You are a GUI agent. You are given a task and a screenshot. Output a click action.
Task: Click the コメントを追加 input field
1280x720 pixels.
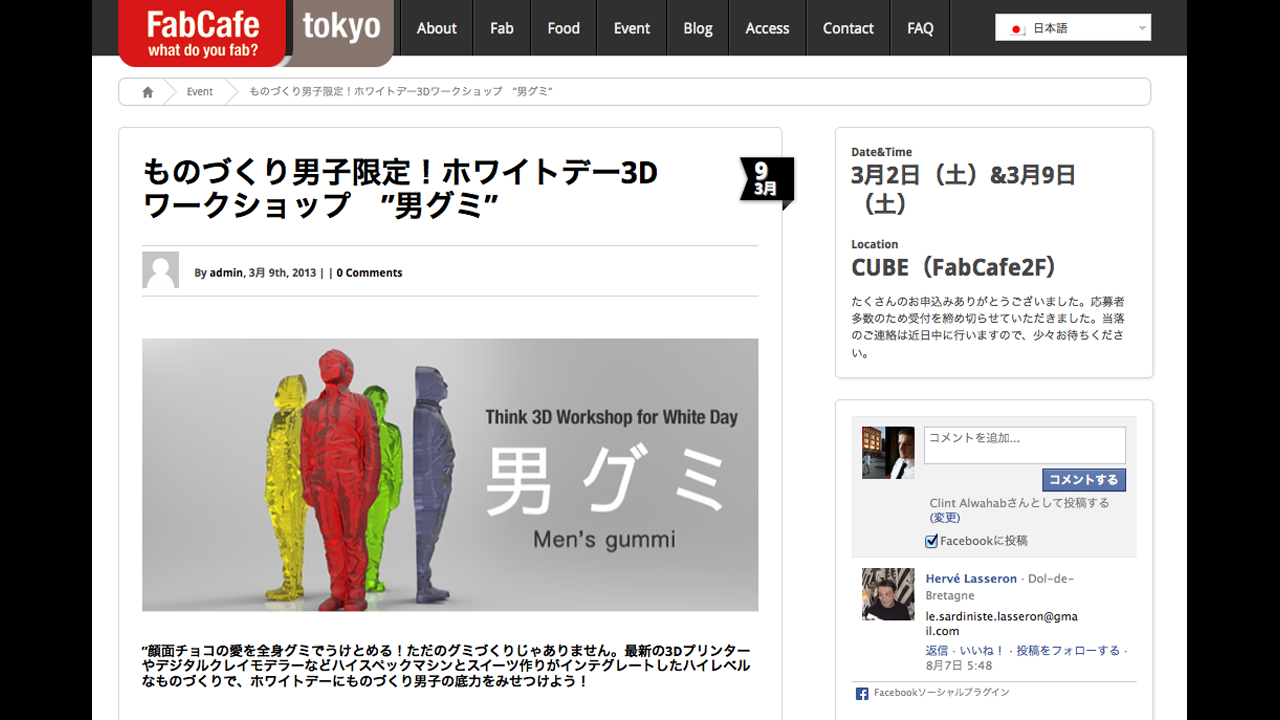point(1025,445)
